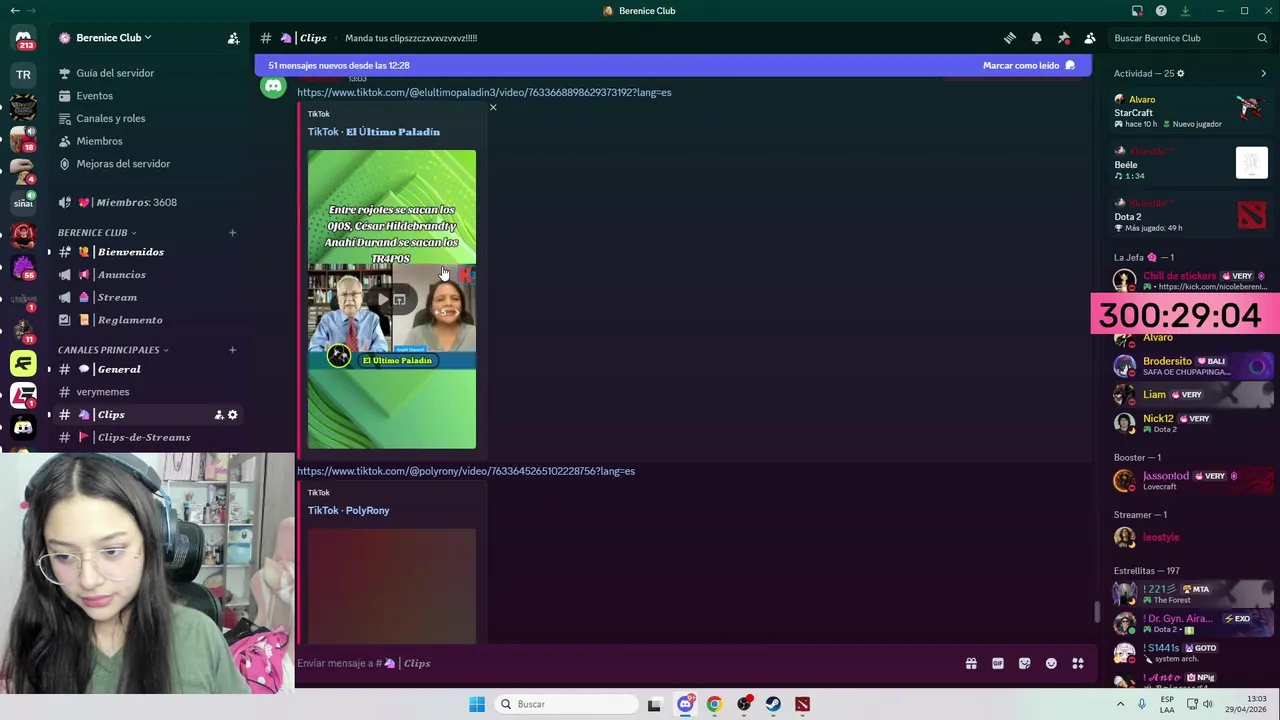Viewport: 1280px width, 720px height.
Task: Show hidden tray icons chevron
Action: pyautogui.click(x=1120, y=704)
